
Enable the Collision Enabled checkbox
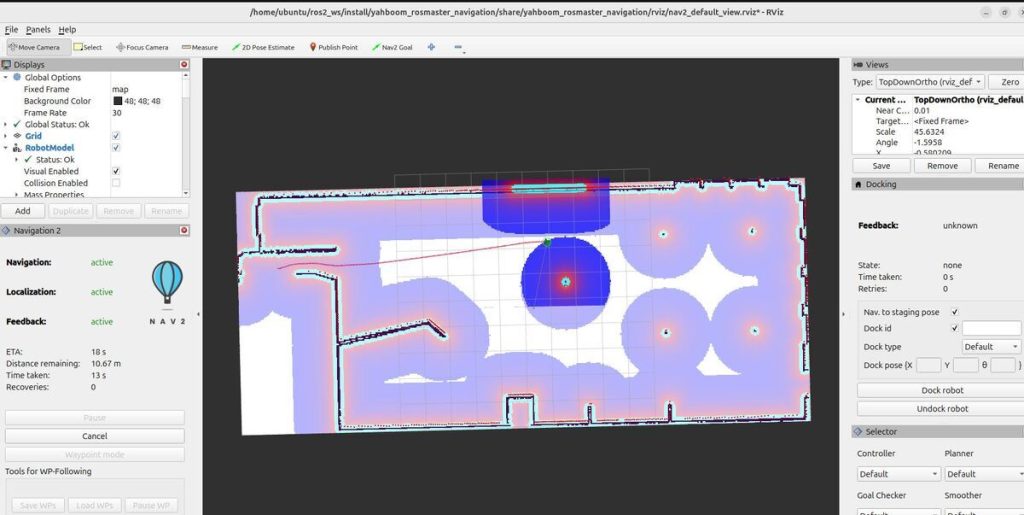(x=116, y=183)
